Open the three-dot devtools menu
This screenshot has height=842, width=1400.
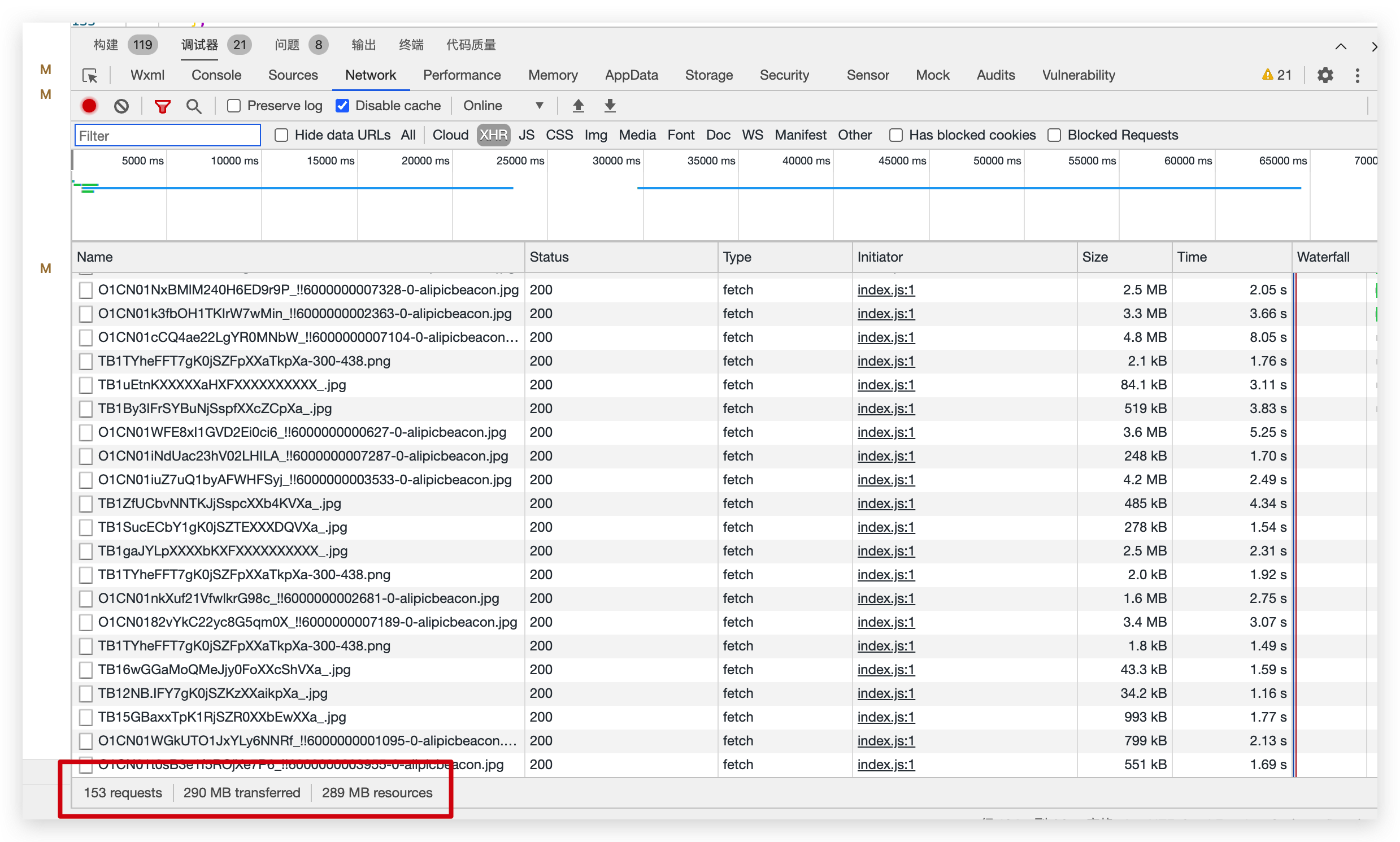pos(1357,76)
